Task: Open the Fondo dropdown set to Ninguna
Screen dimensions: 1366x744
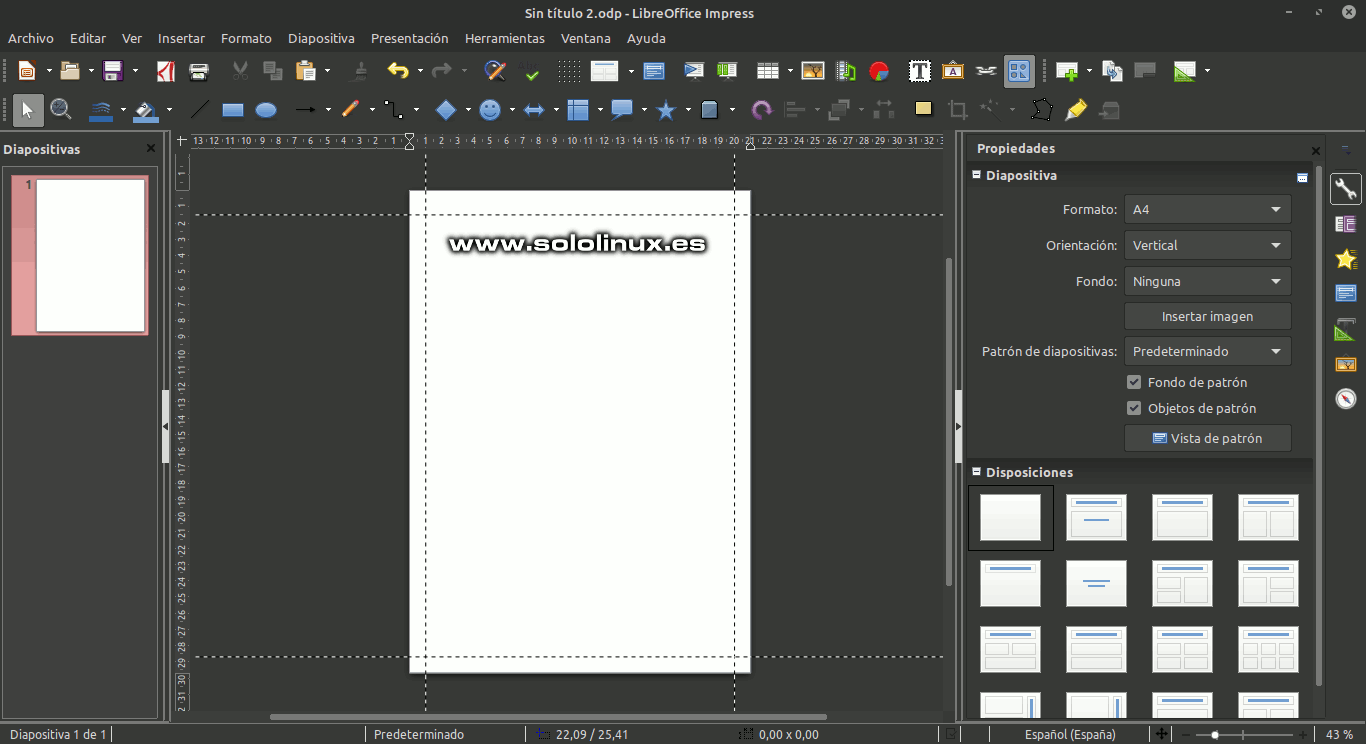Action: coord(1207,281)
